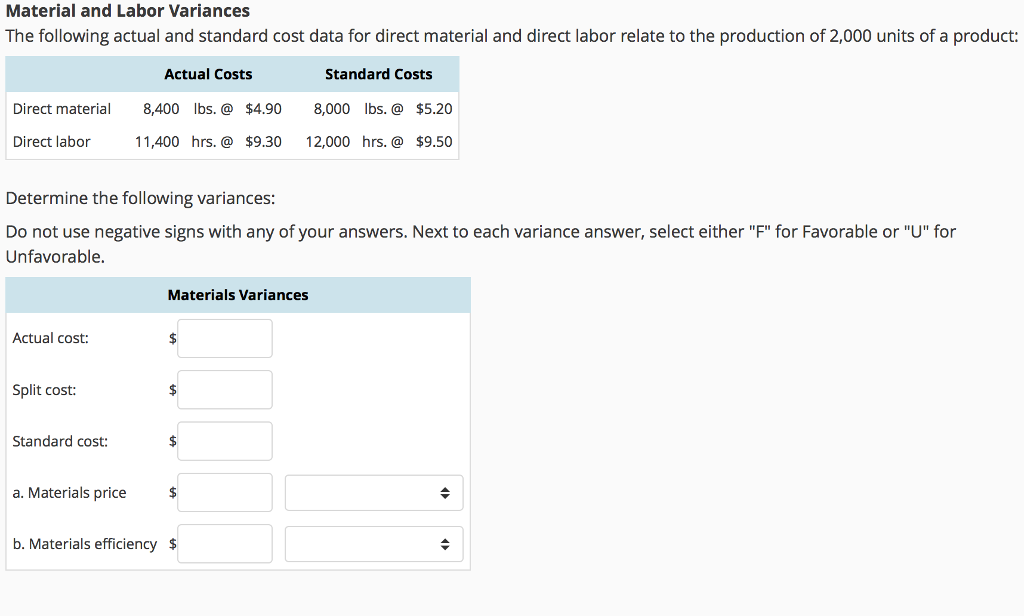
Task: Click the Materials efficiency row label
Action: (84, 543)
